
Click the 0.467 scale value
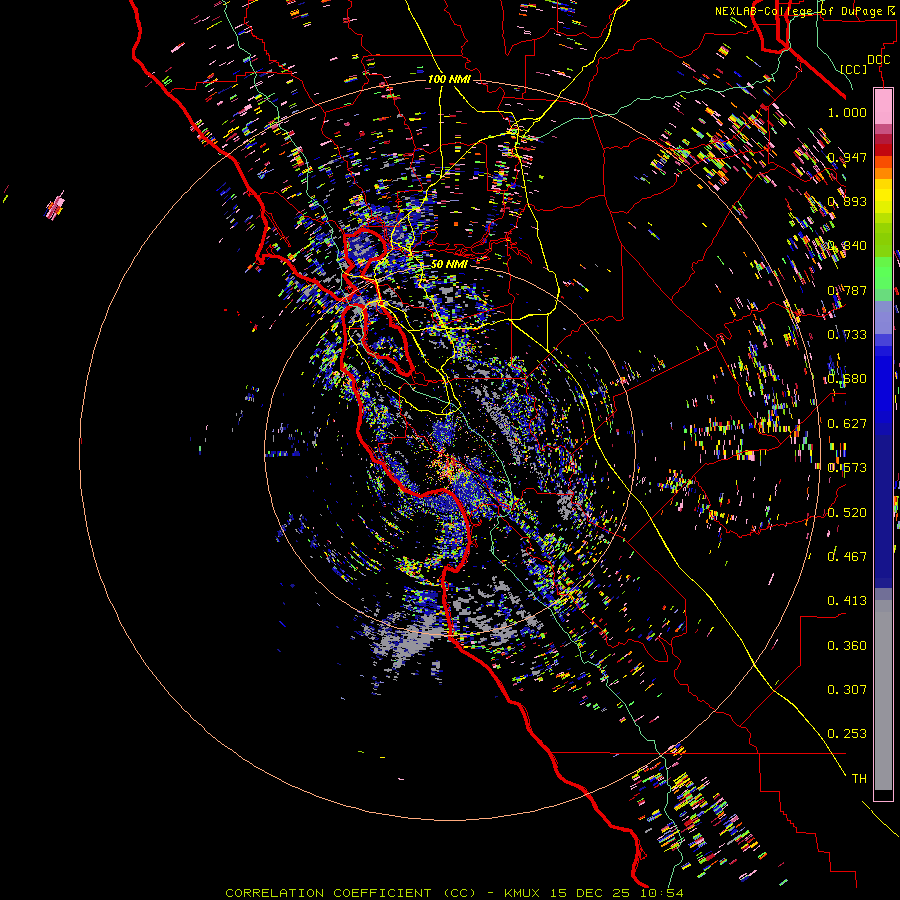pos(847,556)
